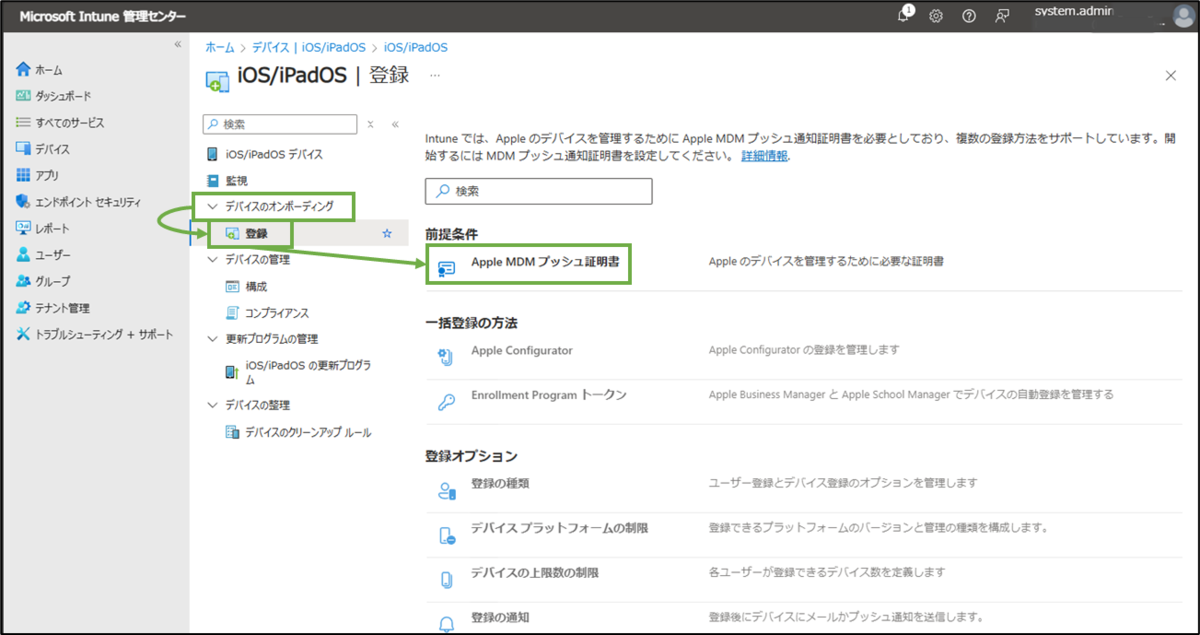This screenshot has width=1200, height=635.
Task: Open Enrollment Program トークン entry
Action: tap(549, 395)
